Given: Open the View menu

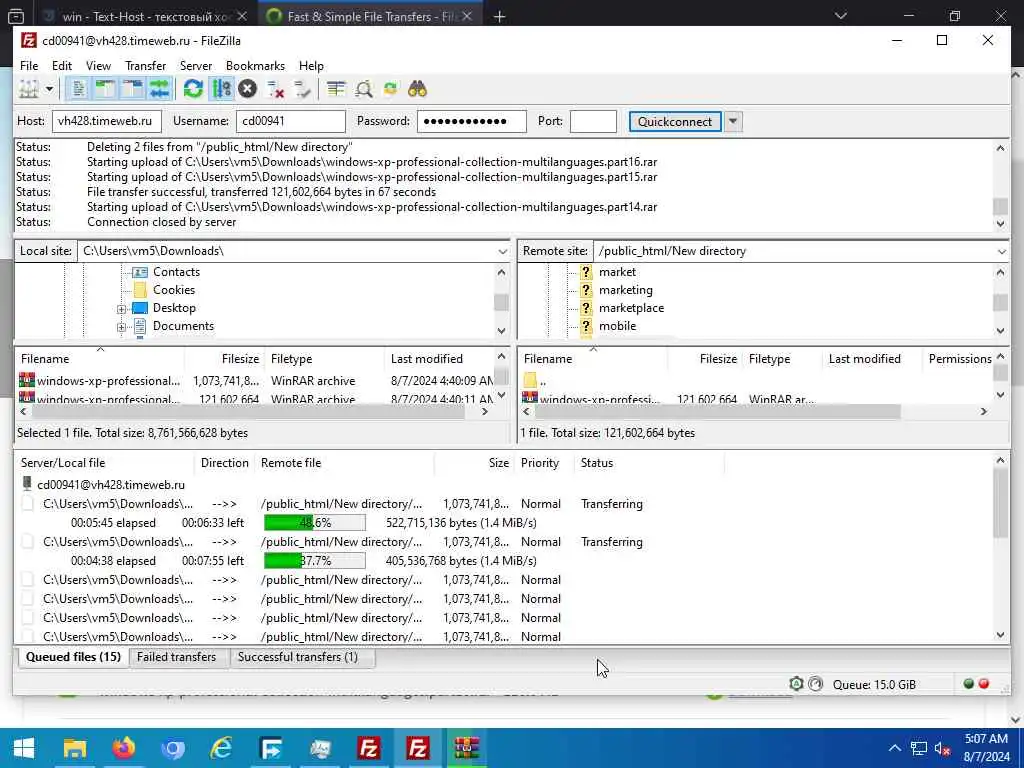Looking at the screenshot, I should click(x=98, y=66).
